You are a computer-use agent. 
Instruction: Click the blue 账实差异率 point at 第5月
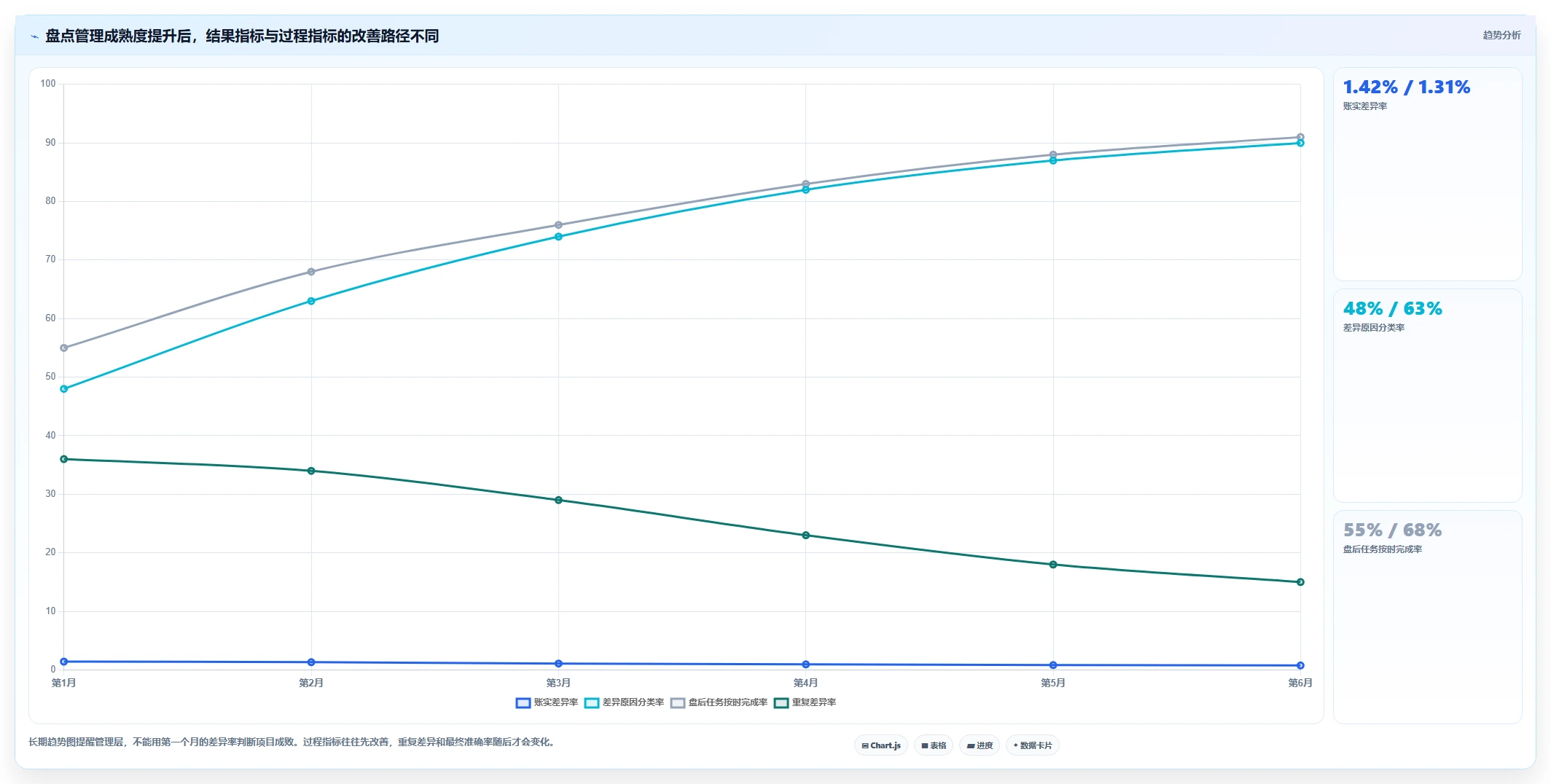click(x=1053, y=665)
